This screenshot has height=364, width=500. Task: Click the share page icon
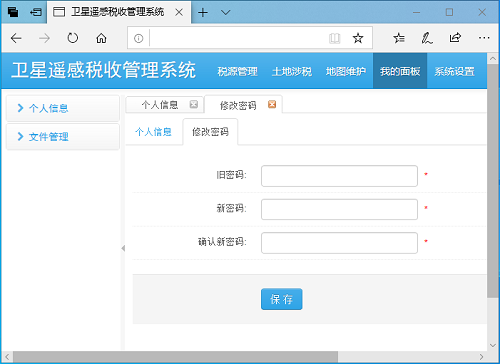455,38
